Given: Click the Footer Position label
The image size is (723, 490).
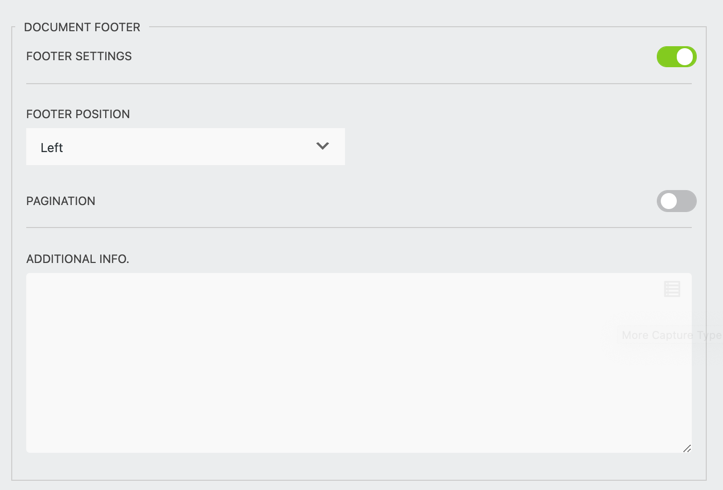Looking at the screenshot, I should [x=78, y=114].
